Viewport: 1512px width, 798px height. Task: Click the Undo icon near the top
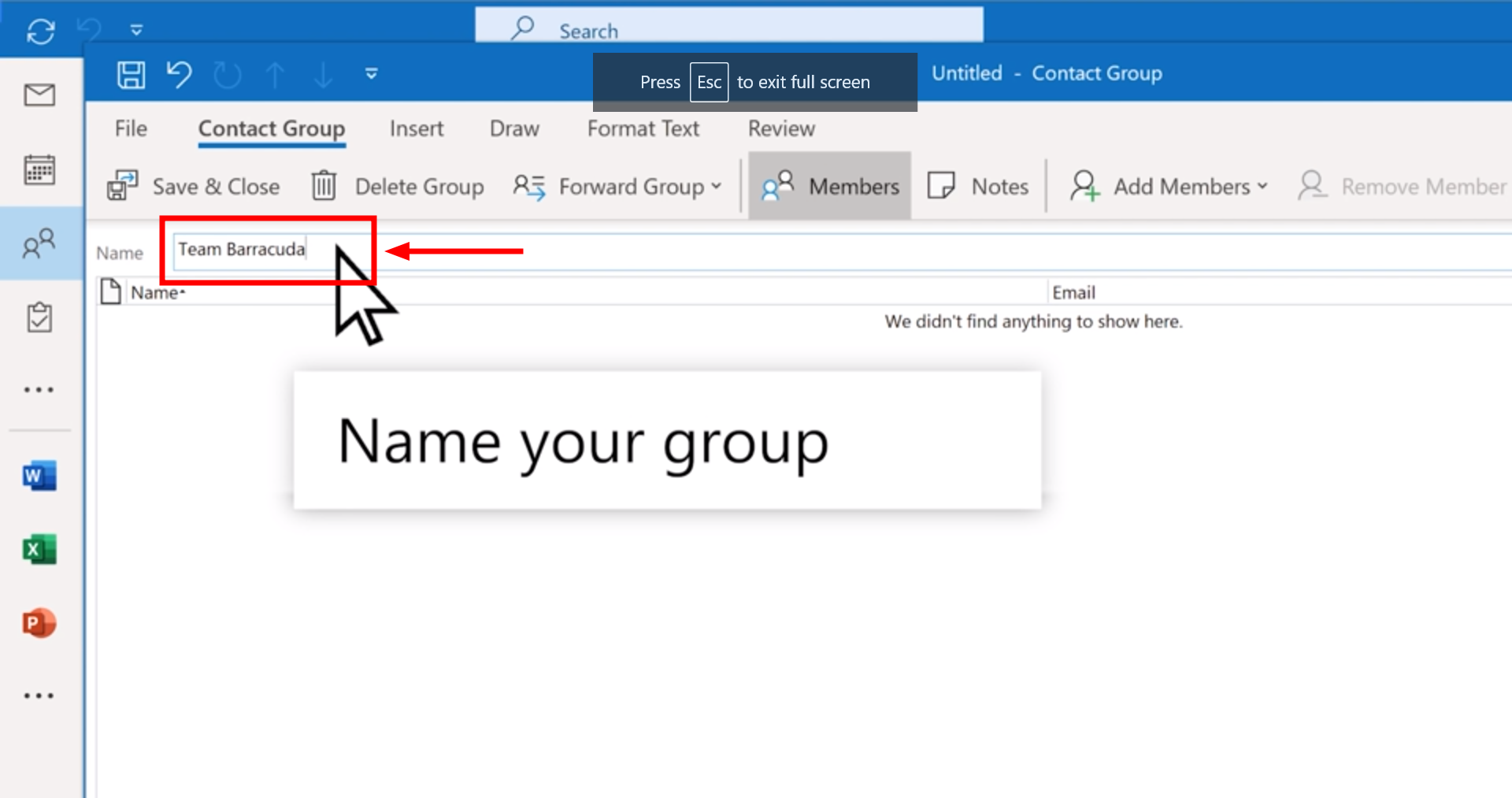180,75
